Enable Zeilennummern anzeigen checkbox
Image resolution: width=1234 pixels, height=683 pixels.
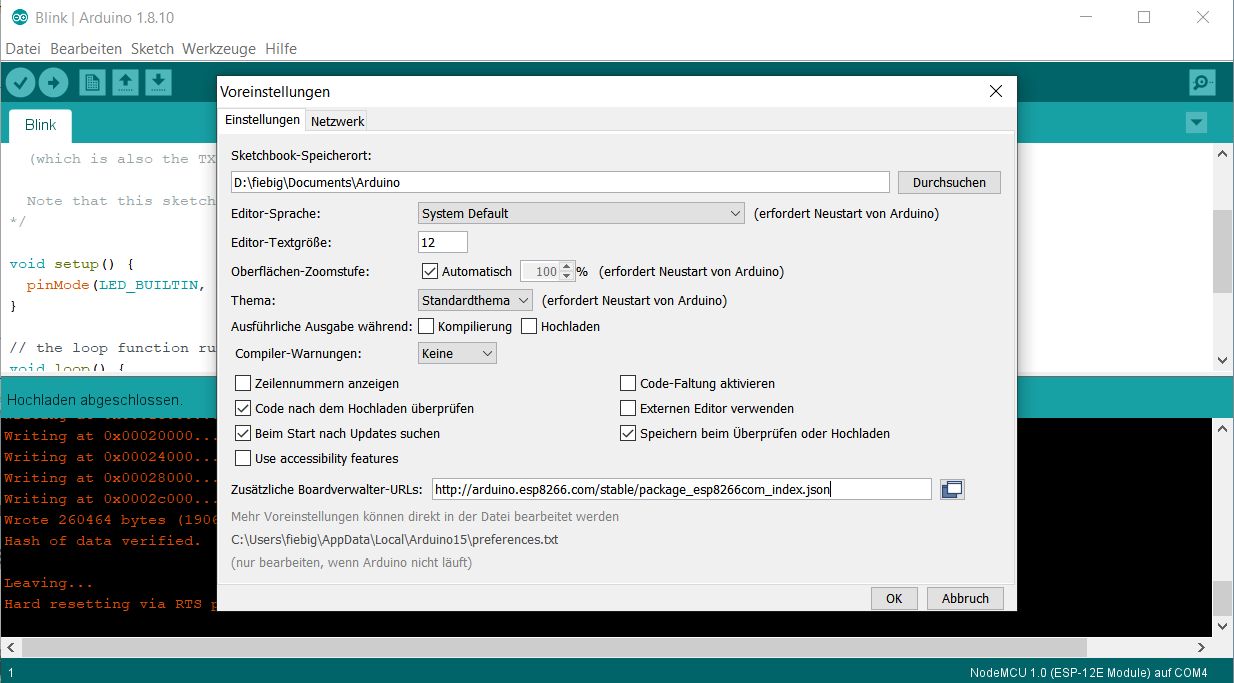click(x=243, y=383)
